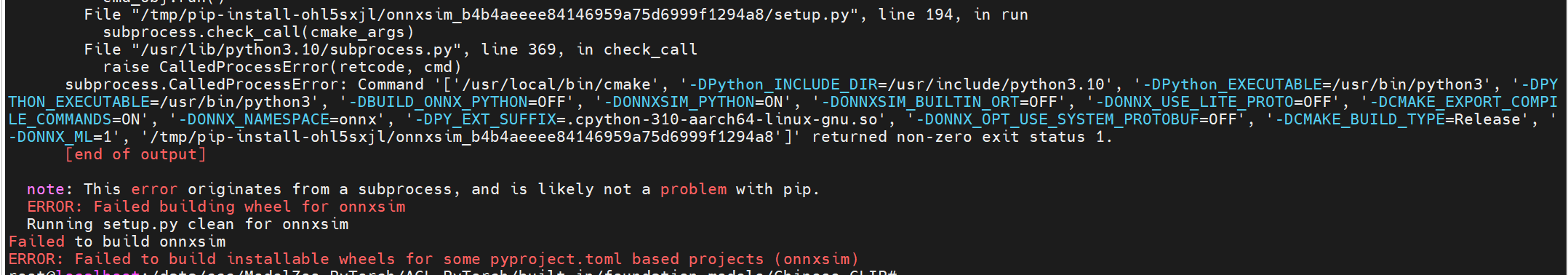Image resolution: width=1568 pixels, height=275 pixels.
Task: Click the -DONNXSIM_PYTHON=ON argument
Action: 697,103
